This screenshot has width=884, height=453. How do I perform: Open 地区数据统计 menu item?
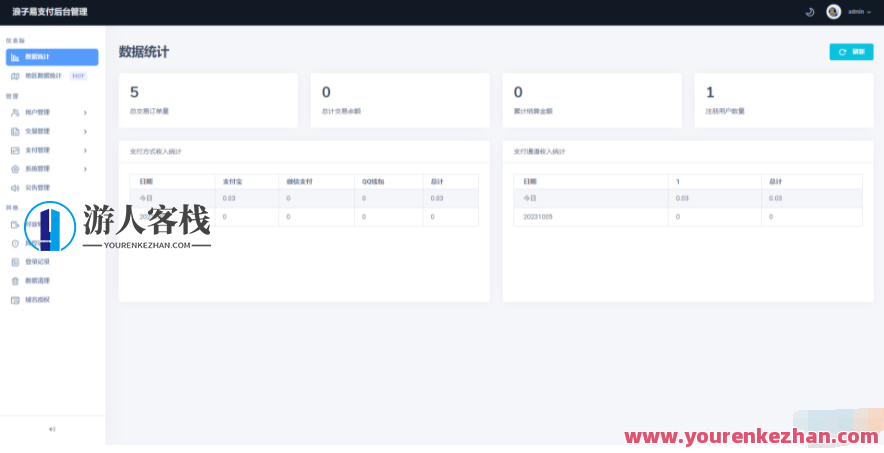(43, 76)
